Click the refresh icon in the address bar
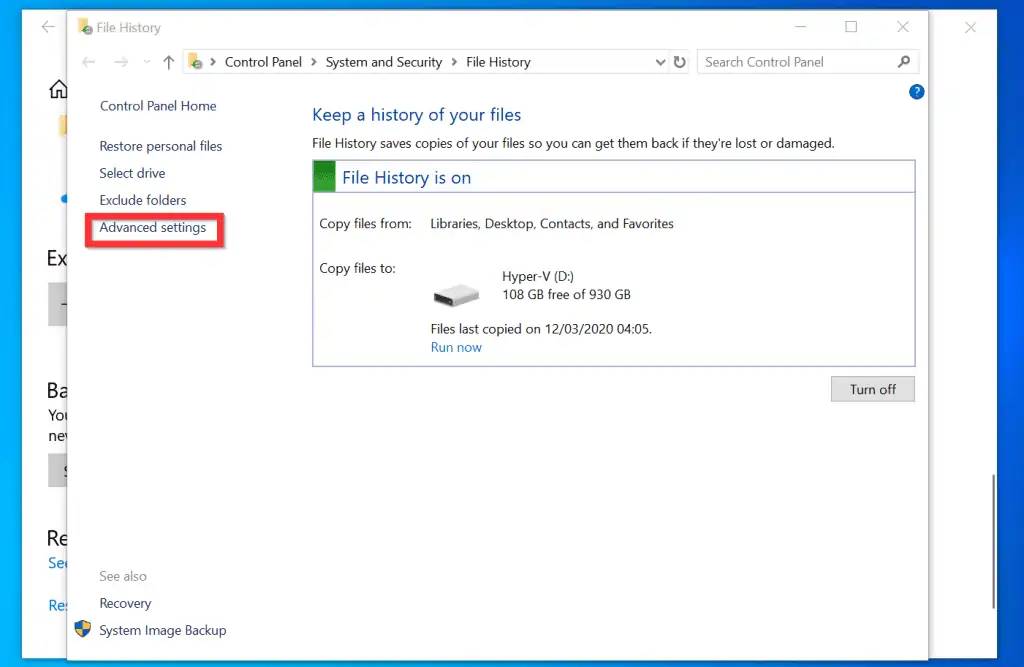Screen dimensions: 1024x667 click(x=680, y=61)
